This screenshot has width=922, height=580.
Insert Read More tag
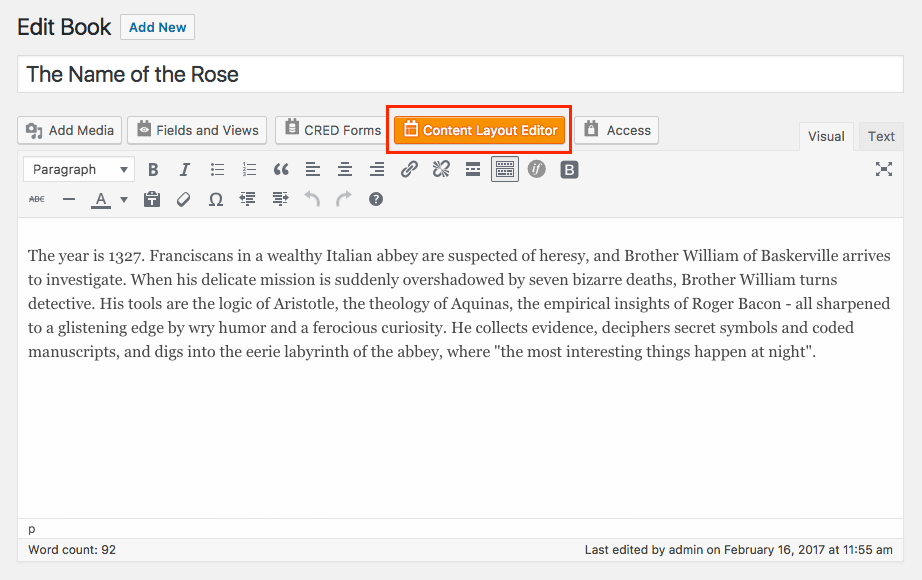tap(473, 170)
